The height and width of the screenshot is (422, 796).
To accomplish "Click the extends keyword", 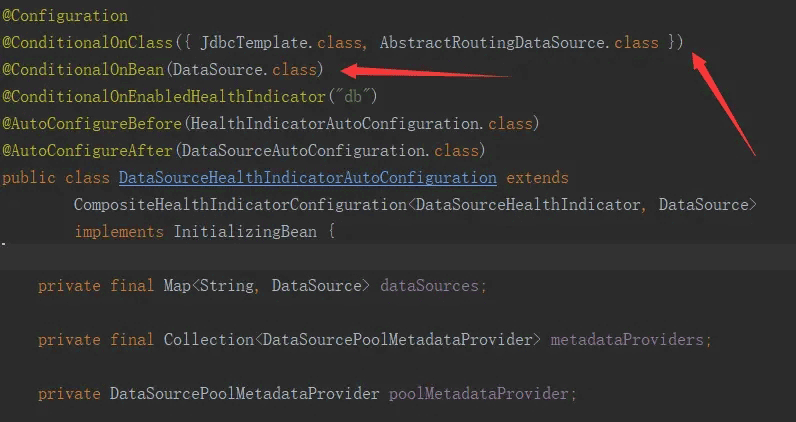I will tap(537, 178).
